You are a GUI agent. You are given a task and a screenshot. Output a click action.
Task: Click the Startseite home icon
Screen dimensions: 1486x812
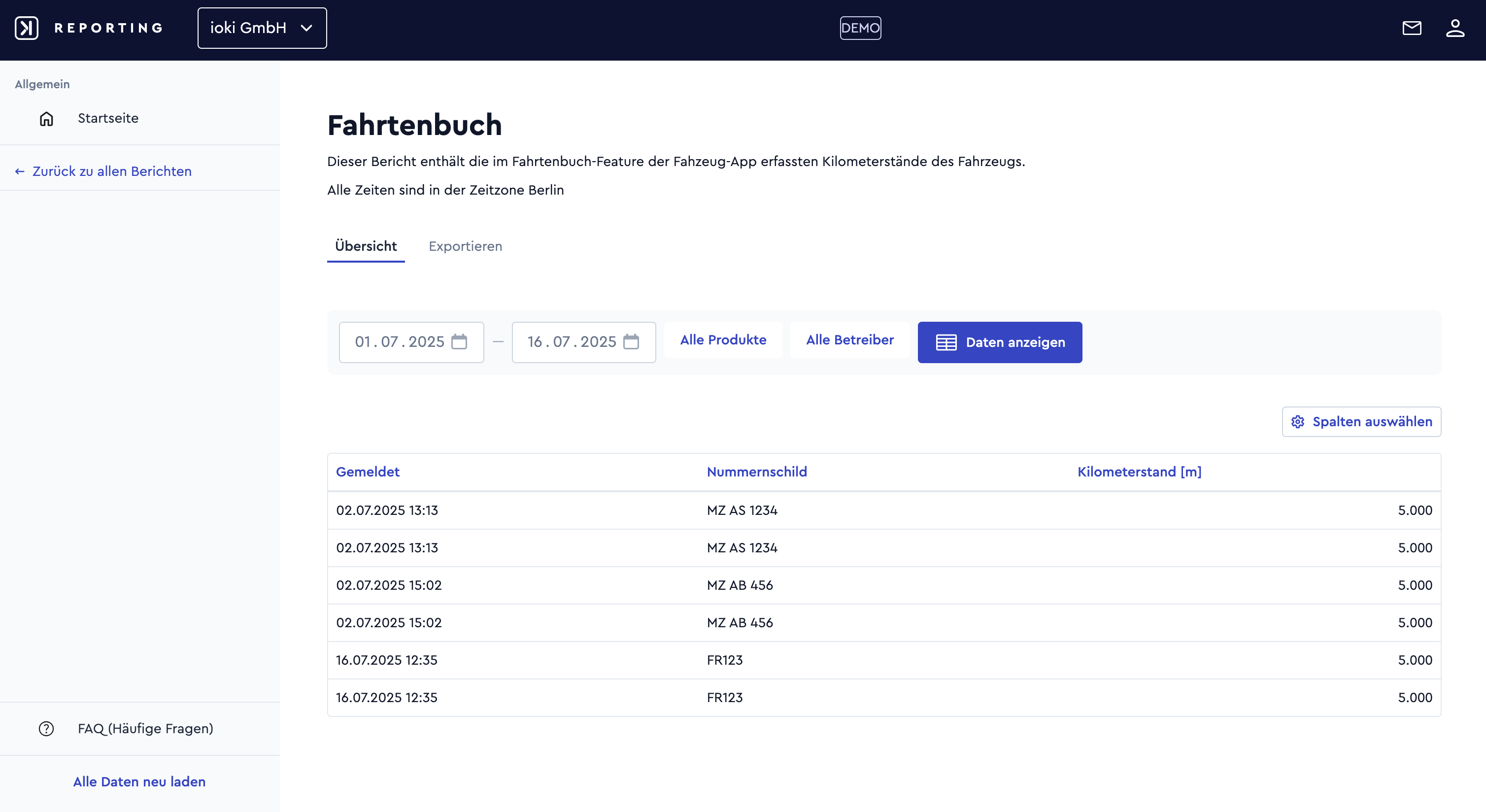[x=46, y=118]
